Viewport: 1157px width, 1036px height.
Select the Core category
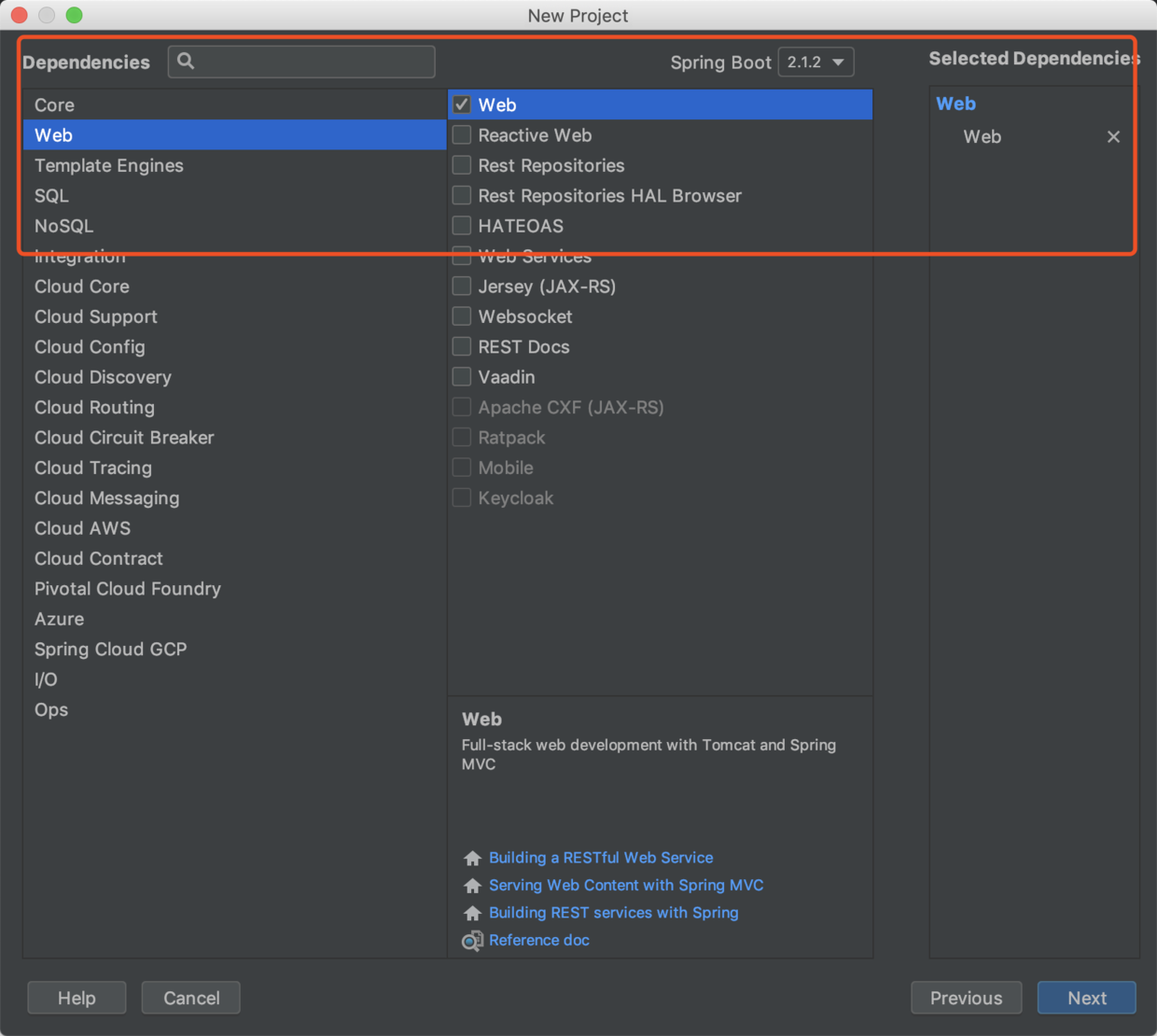click(x=235, y=105)
